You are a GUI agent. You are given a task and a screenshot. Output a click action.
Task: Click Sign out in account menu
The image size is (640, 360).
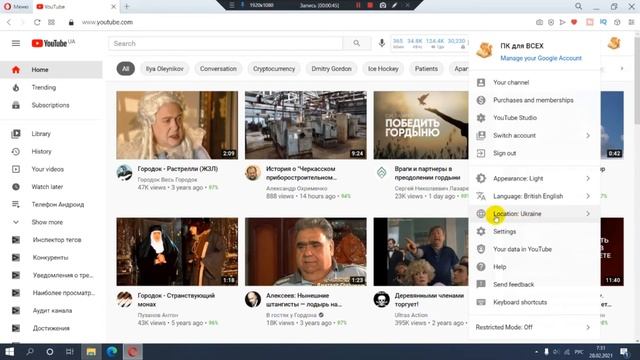[534, 153]
